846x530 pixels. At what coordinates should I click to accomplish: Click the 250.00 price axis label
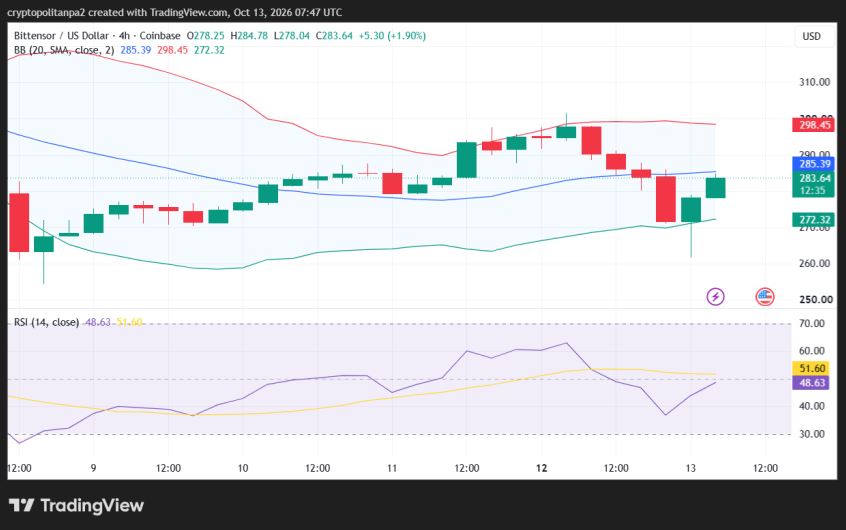(x=815, y=300)
